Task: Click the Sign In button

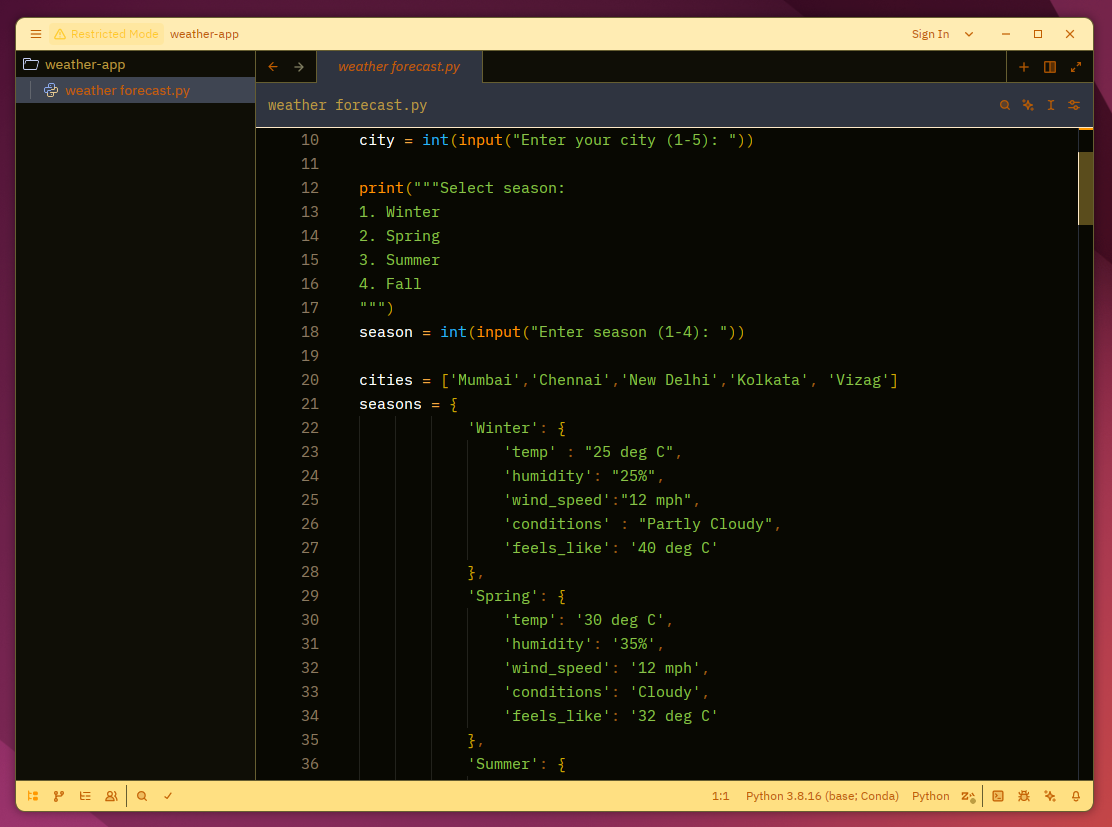Action: coord(930,34)
